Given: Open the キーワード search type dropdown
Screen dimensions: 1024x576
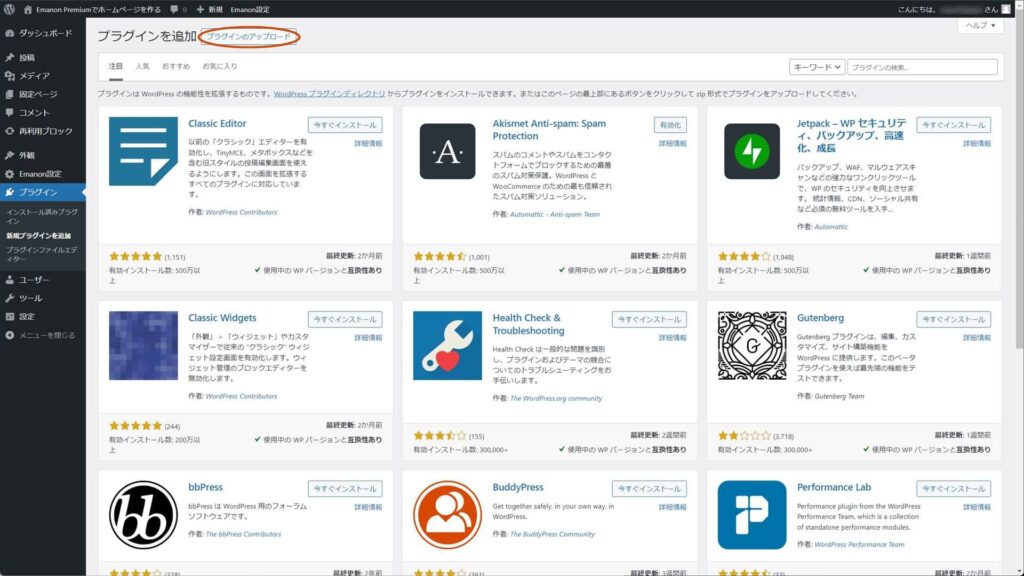Looking at the screenshot, I should click(x=815, y=67).
